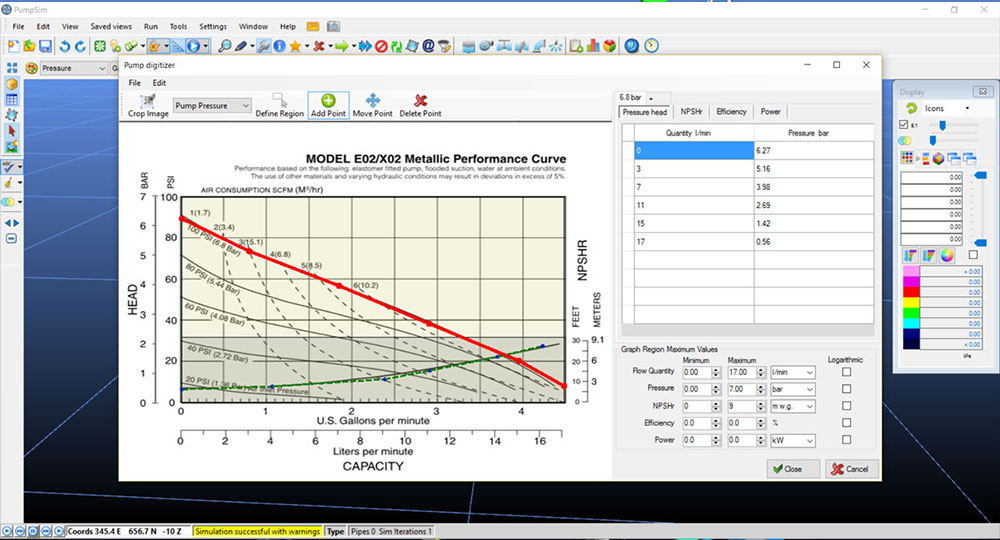Uncheck the checked box in Display panel

click(x=903, y=124)
